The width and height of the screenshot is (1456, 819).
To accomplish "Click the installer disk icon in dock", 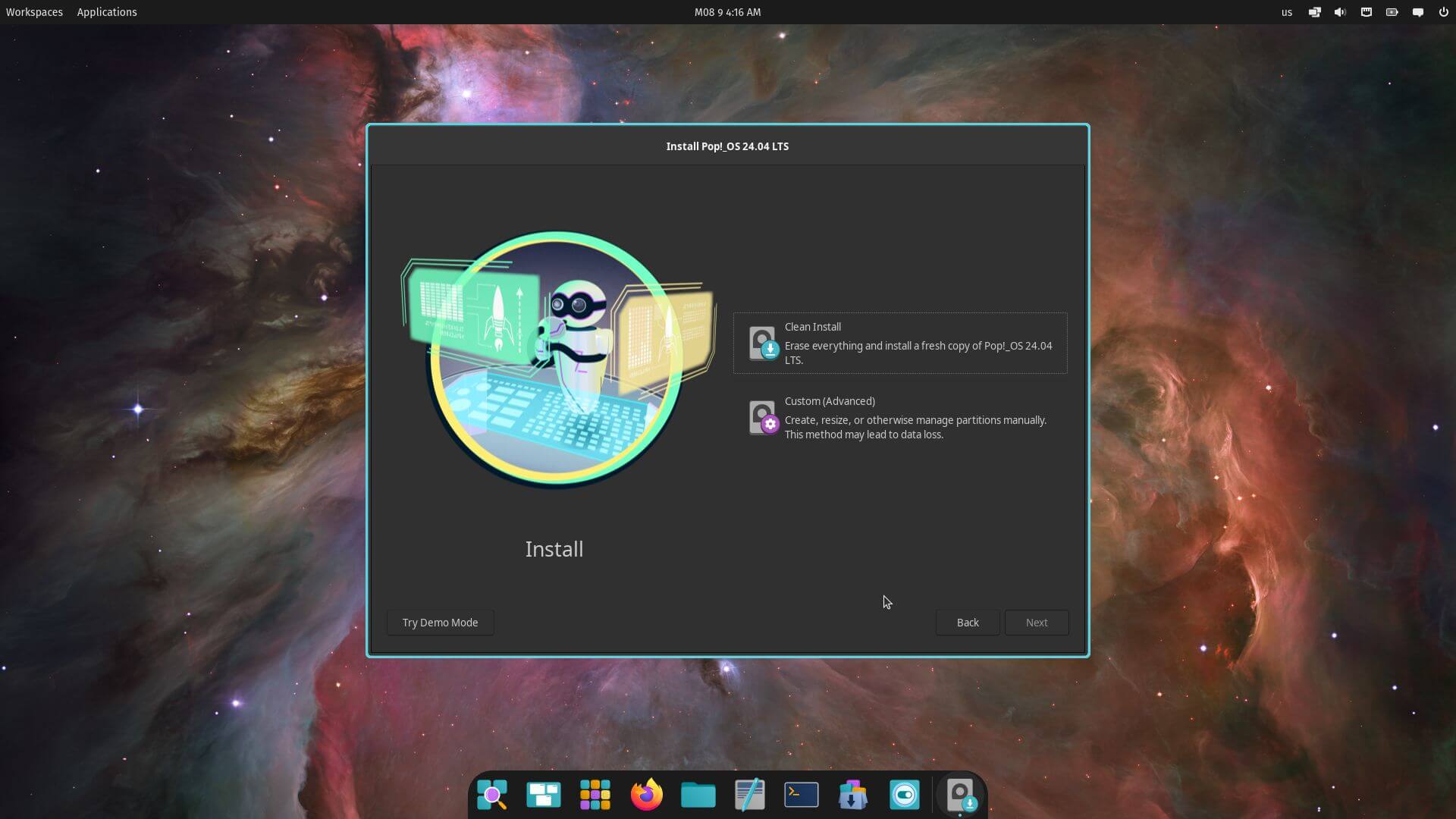I will point(961,795).
